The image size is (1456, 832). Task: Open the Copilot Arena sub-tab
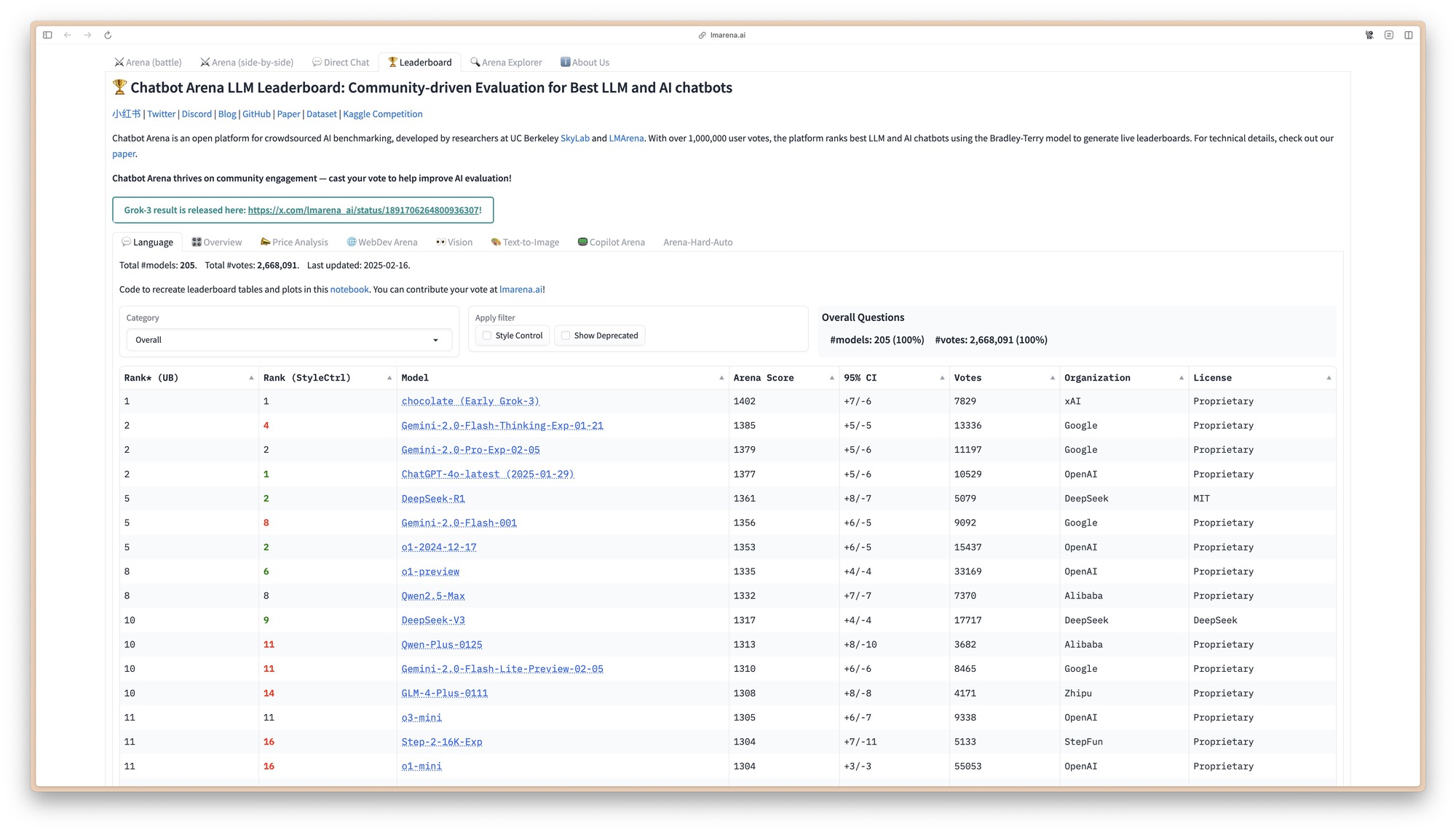[x=612, y=242]
